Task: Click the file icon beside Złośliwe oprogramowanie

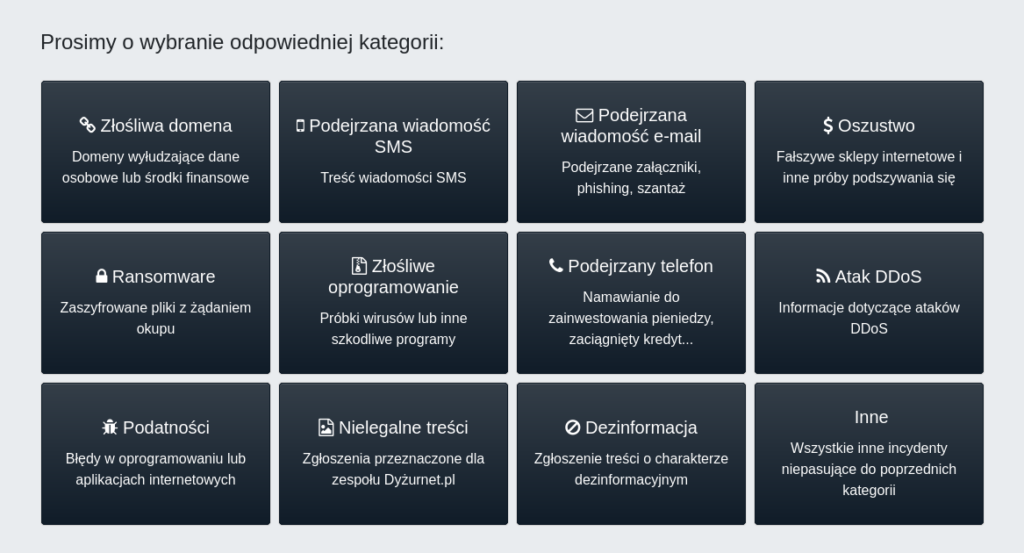Action: 360,266
